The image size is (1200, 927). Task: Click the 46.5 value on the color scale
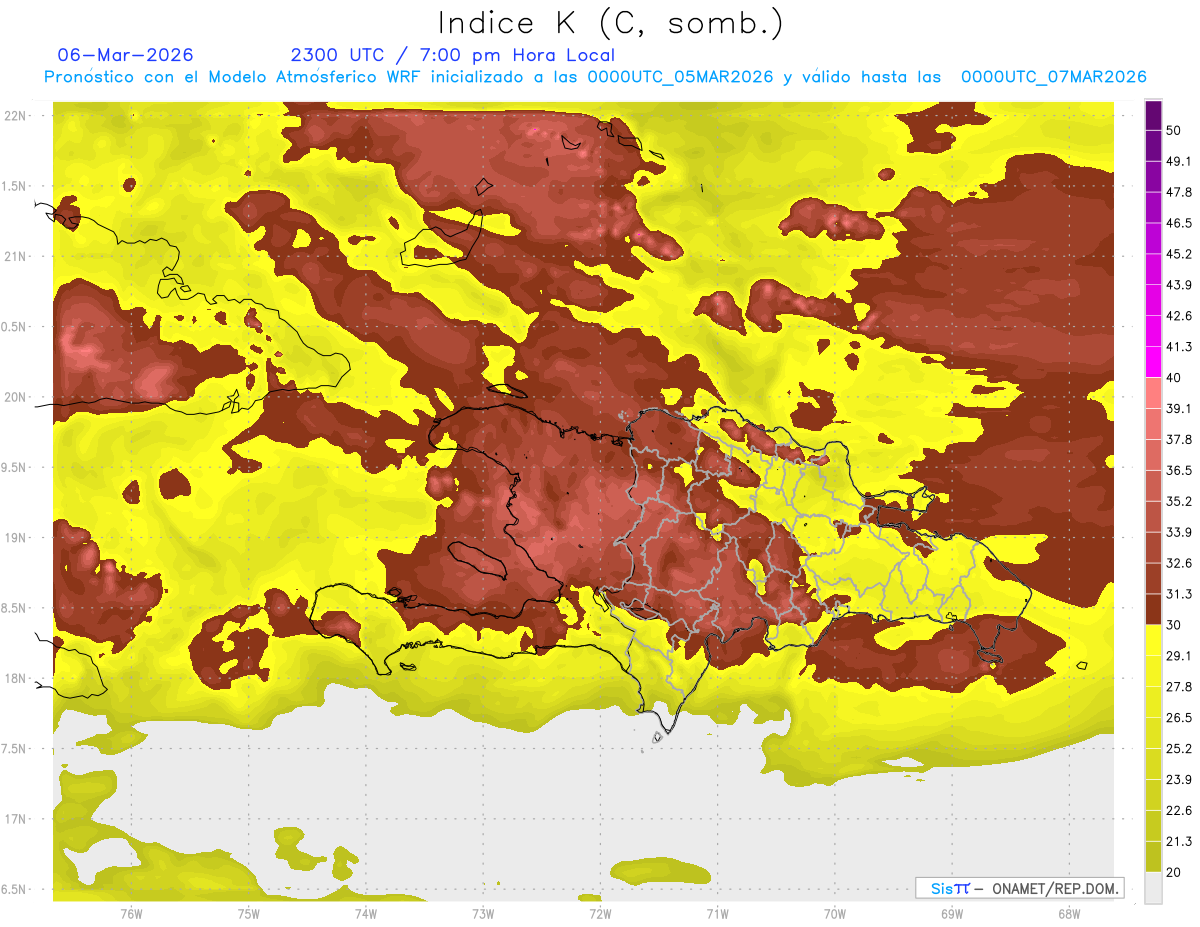(x=1179, y=223)
